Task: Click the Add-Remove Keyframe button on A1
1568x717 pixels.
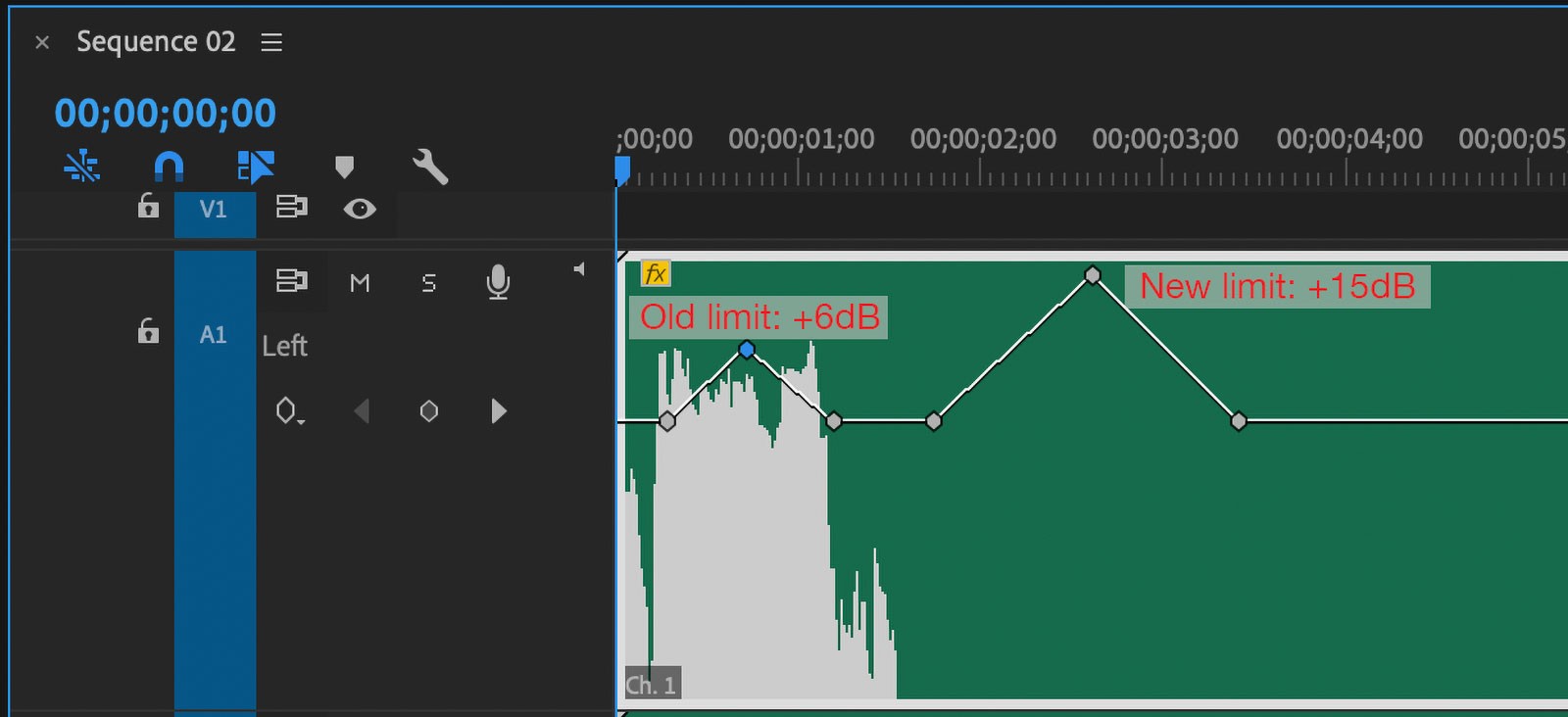Action: click(x=429, y=411)
